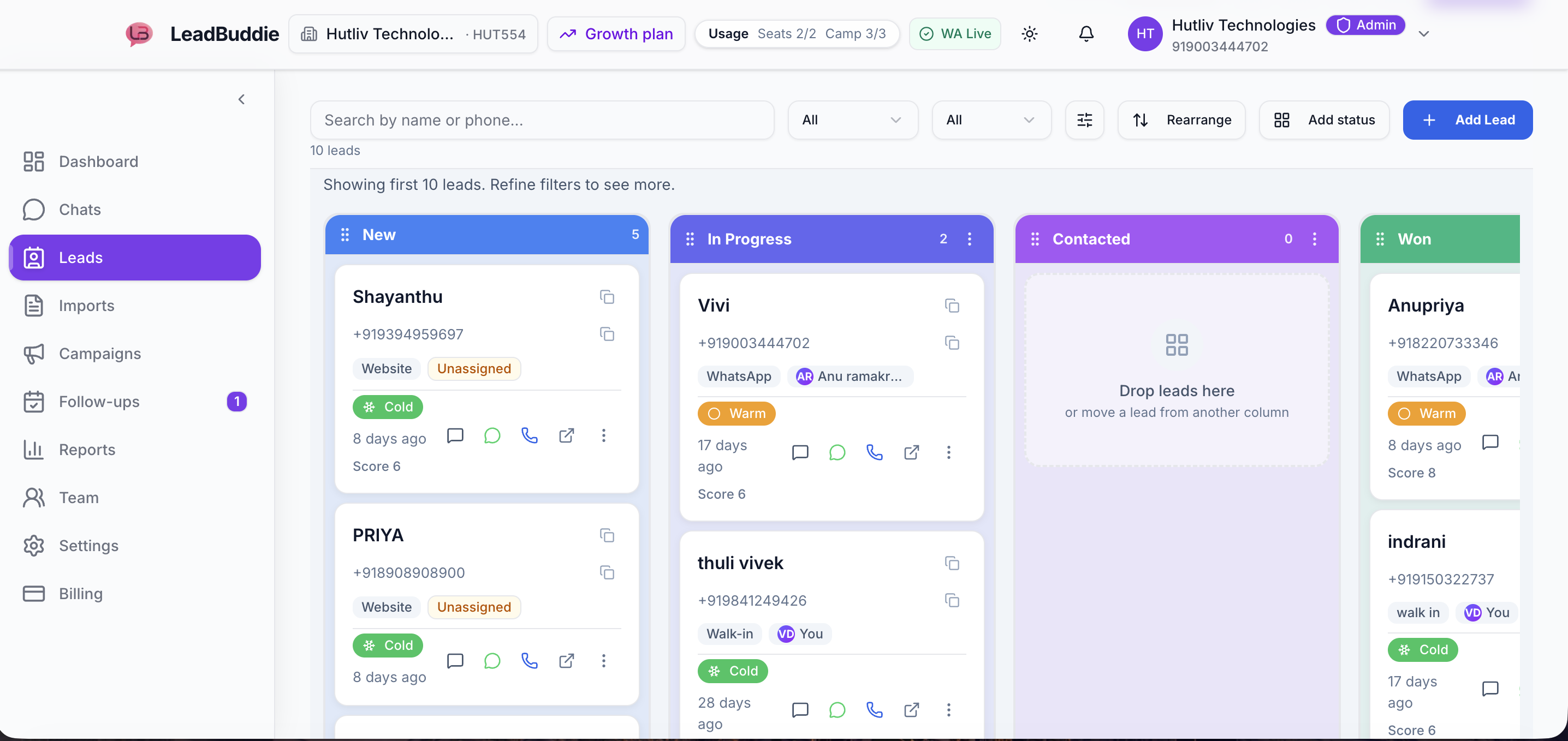Expand the first All filter dropdown
The height and width of the screenshot is (741, 1568).
[852, 120]
